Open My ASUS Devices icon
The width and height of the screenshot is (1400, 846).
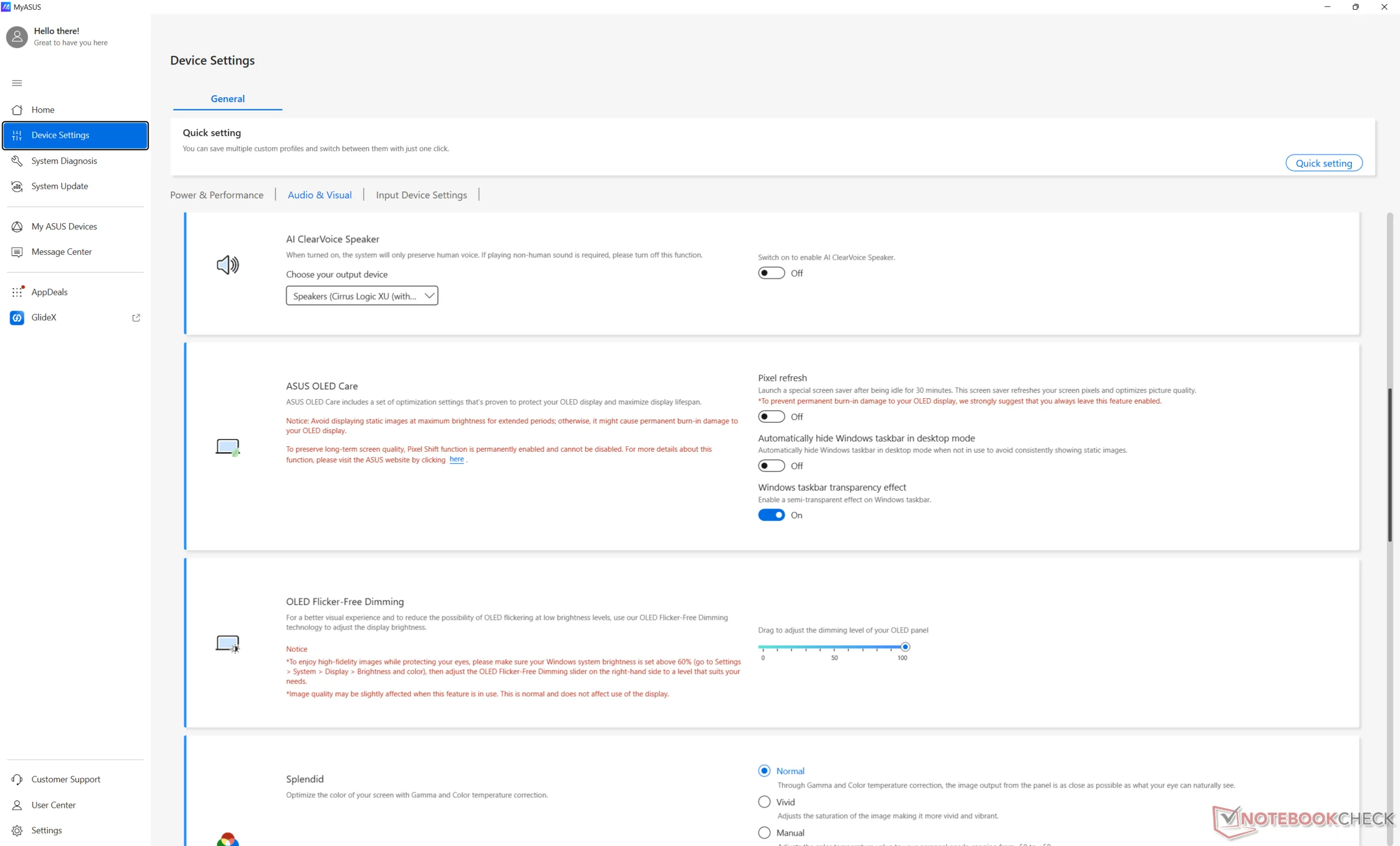[17, 227]
